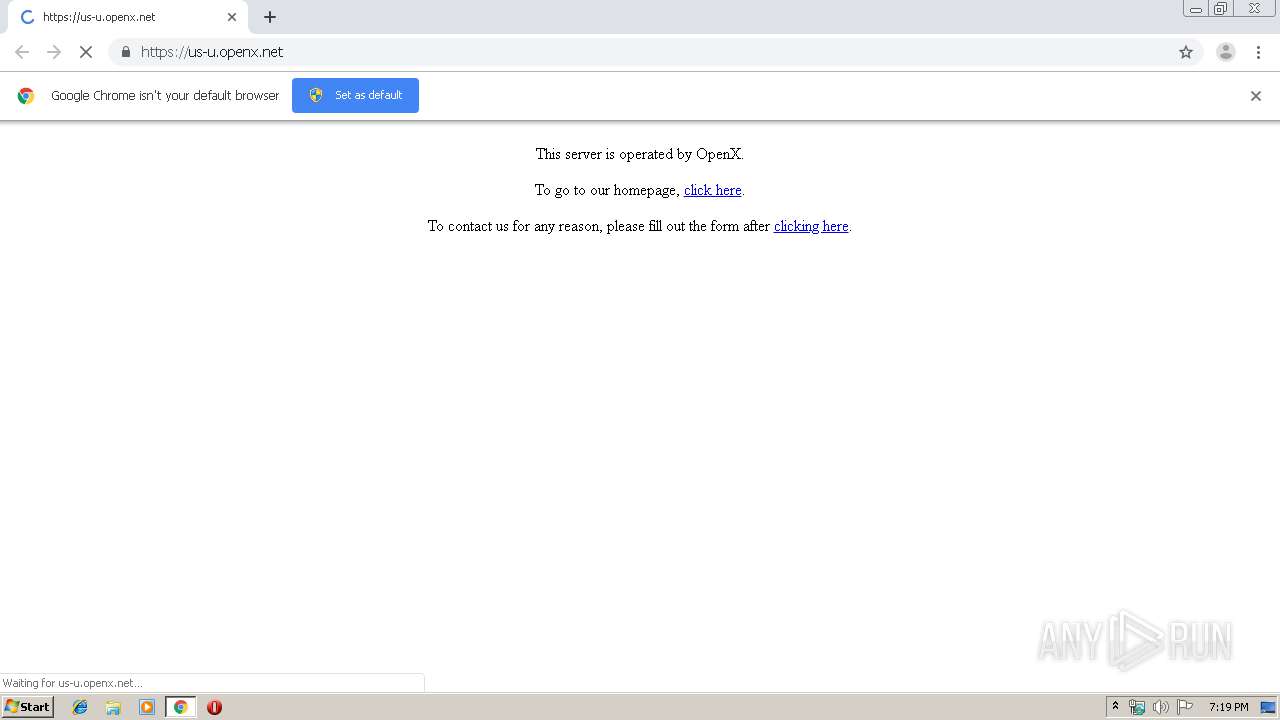Viewport: 1280px width, 720px height.
Task: Follow the 'click here' homepage link
Action: point(713,190)
